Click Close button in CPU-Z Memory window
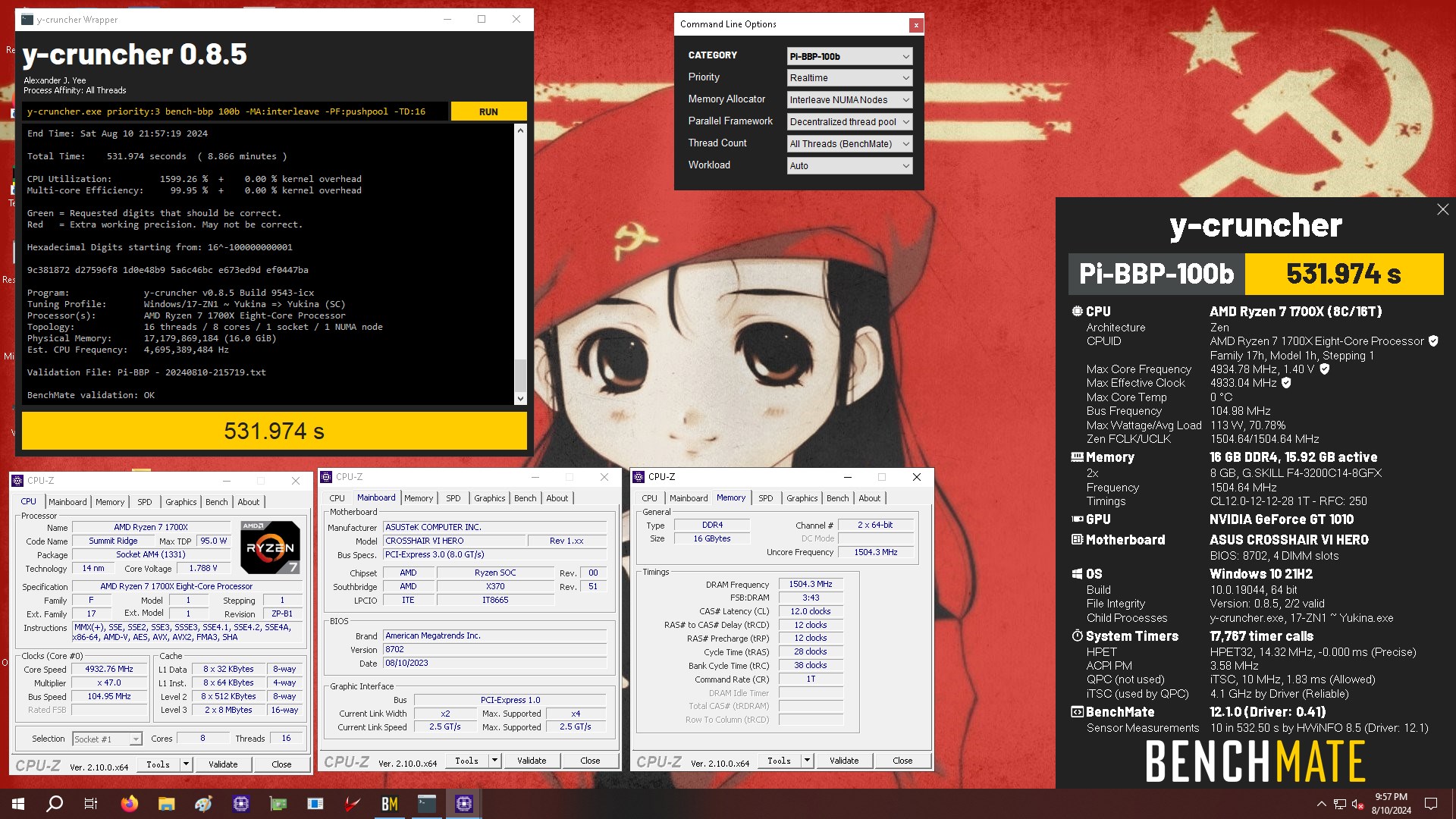The height and width of the screenshot is (819, 1456). [x=902, y=761]
